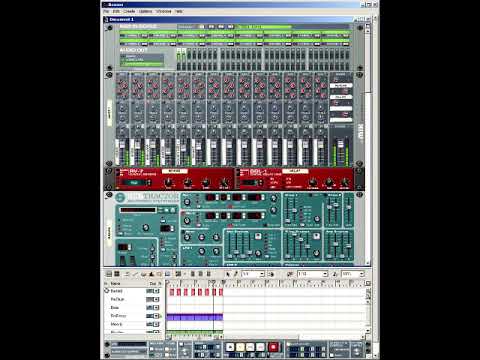This screenshot has height=360, width=480.
Task: Select MIDI bus D on the hardware interface
Action: pyautogui.click(x=231, y=26)
